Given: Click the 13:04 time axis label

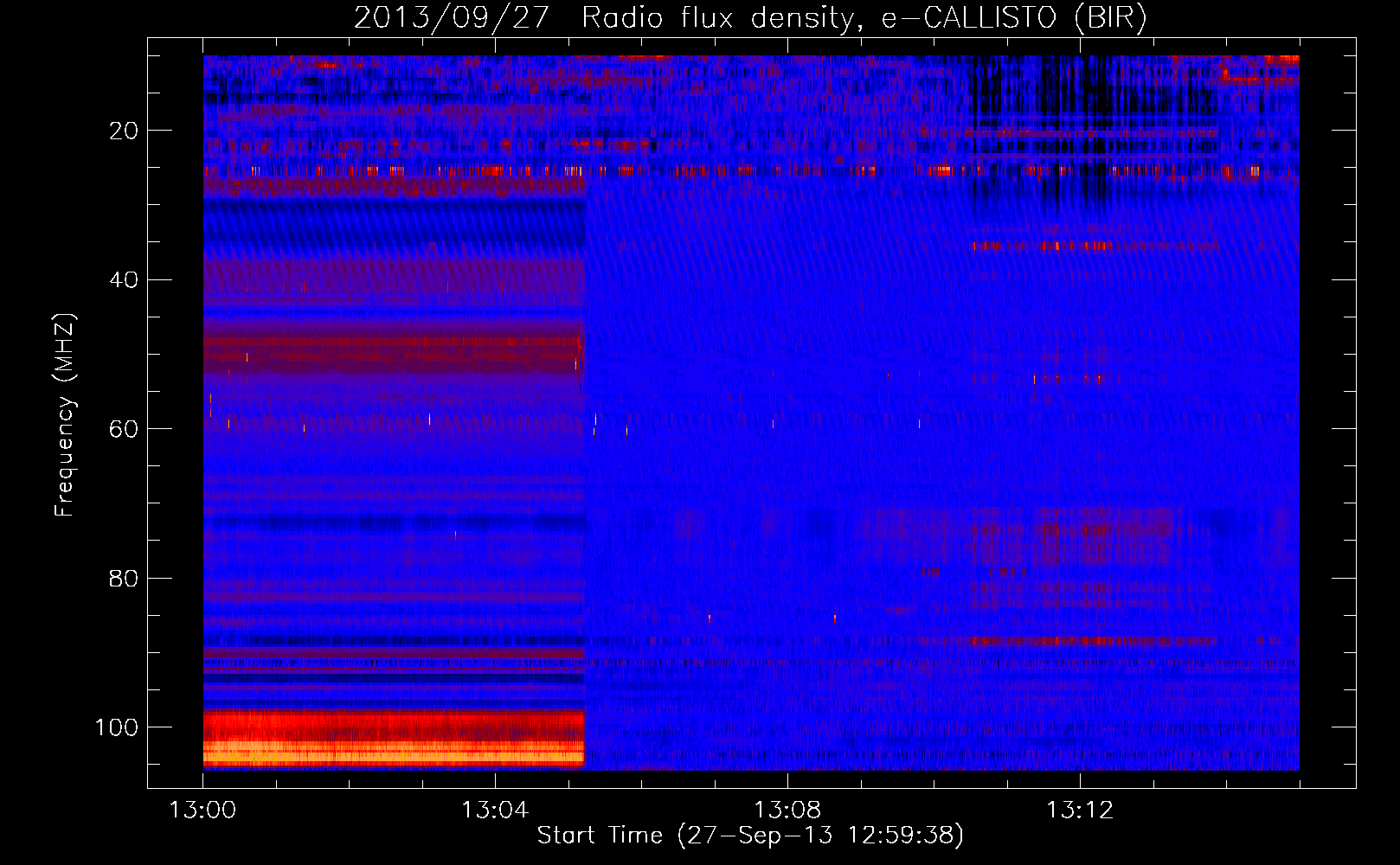Looking at the screenshot, I should tap(495, 811).
